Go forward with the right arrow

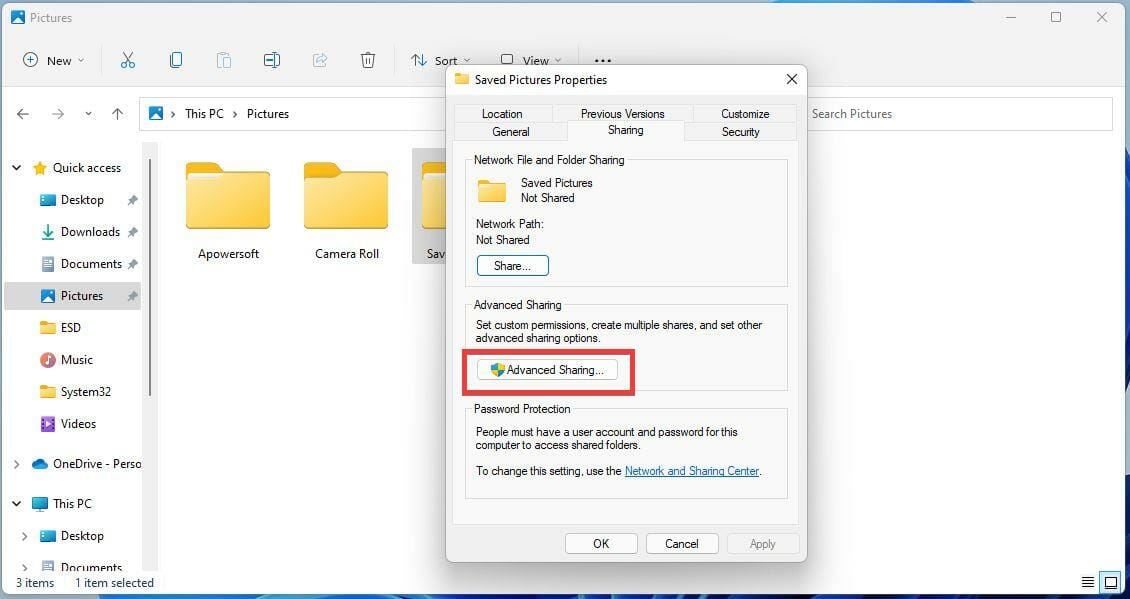(x=58, y=114)
